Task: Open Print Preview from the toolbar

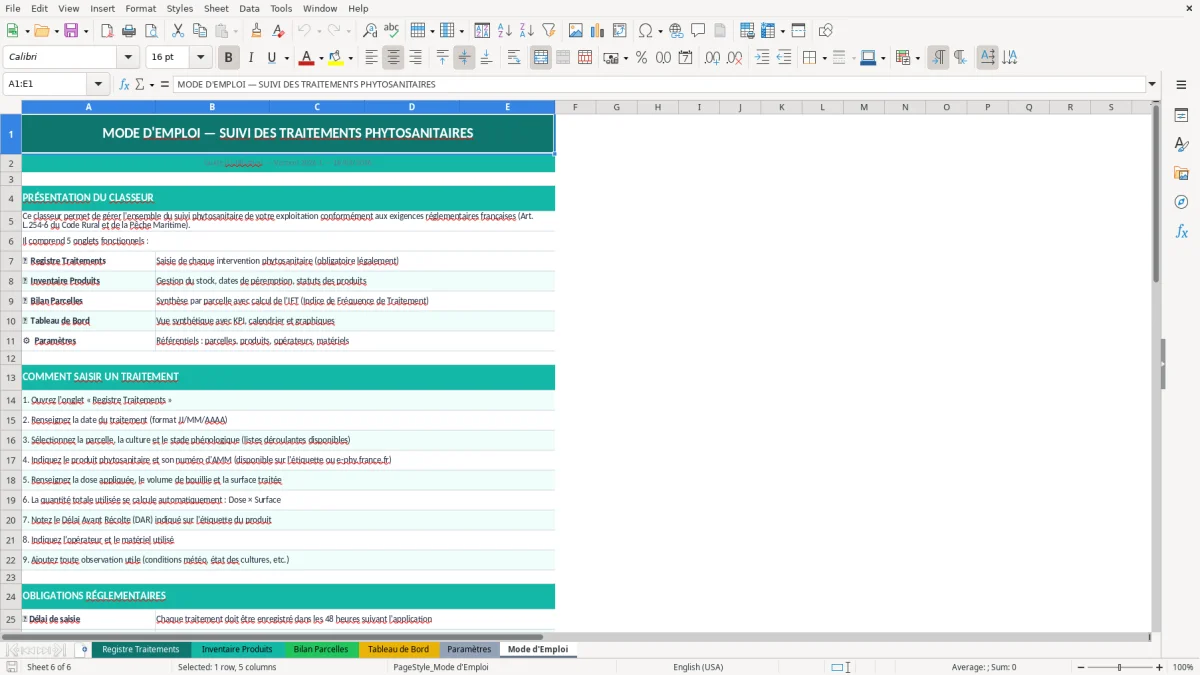Action: click(151, 31)
